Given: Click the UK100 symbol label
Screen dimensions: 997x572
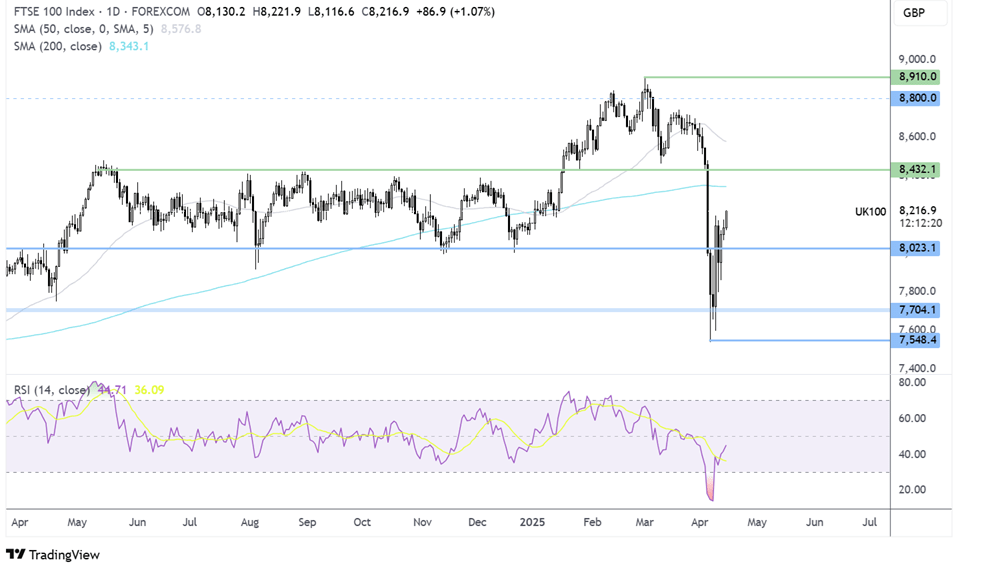Looking at the screenshot, I should 870,212.
